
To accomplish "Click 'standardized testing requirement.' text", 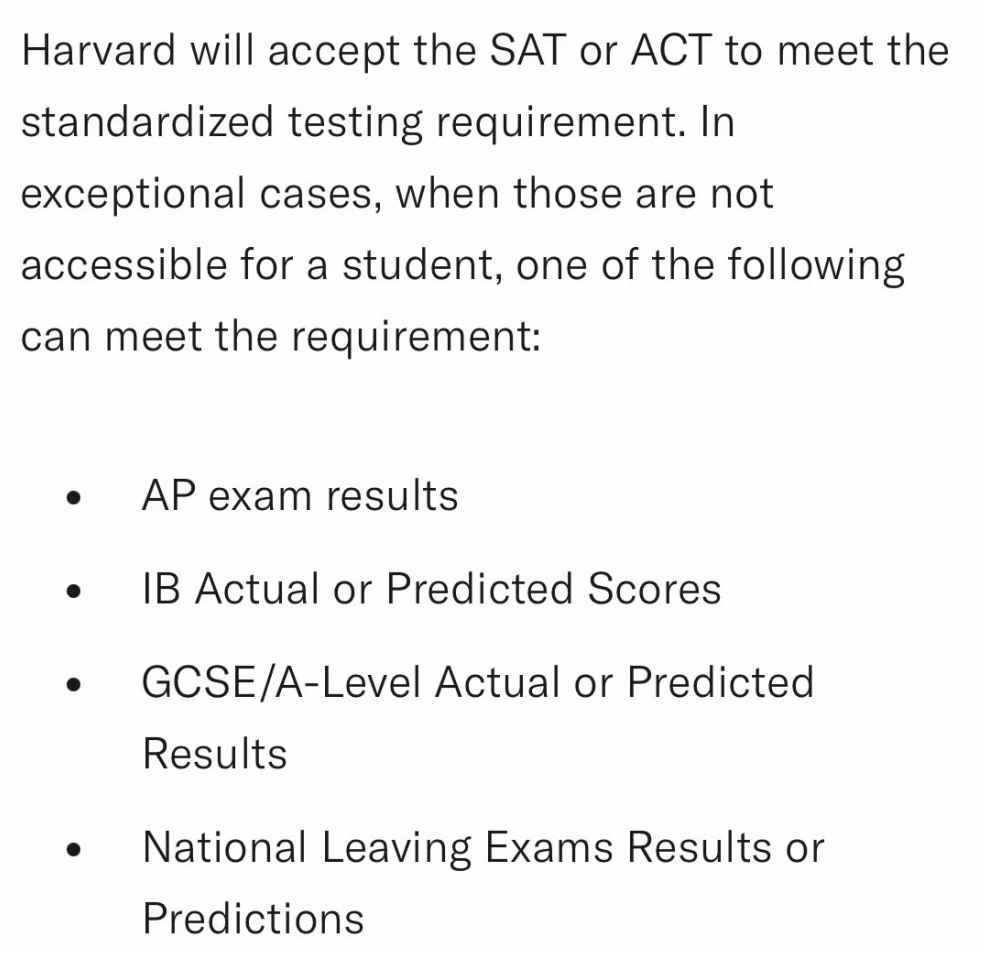I will tap(354, 123).
